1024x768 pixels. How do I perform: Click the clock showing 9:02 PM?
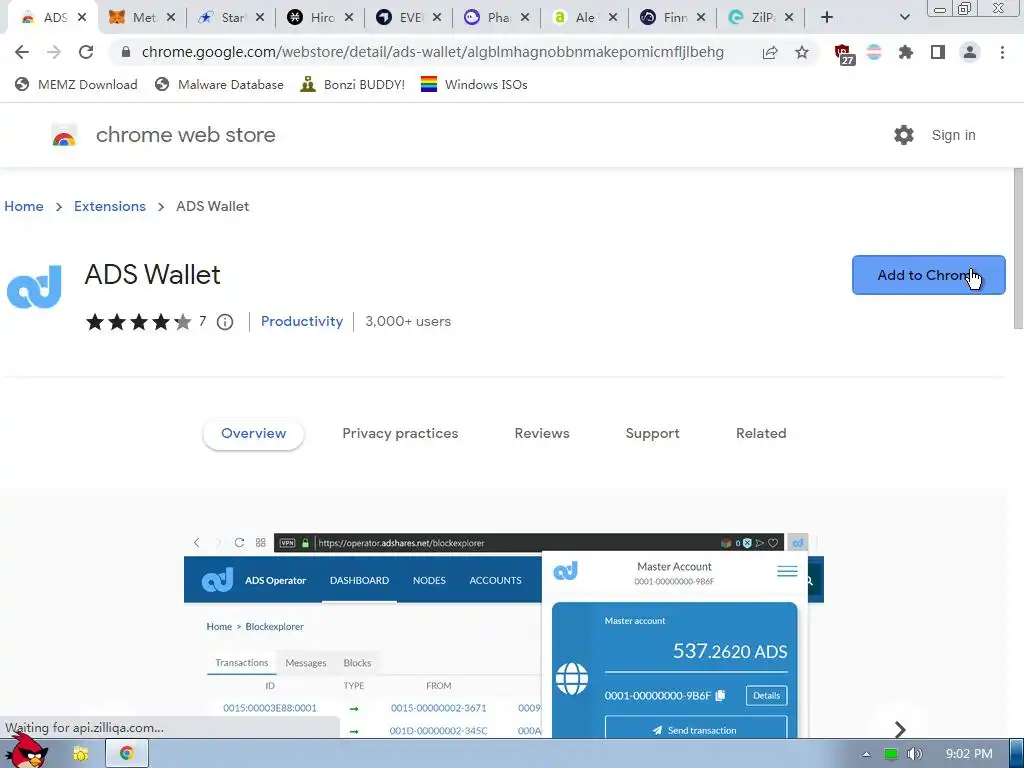coord(969,754)
